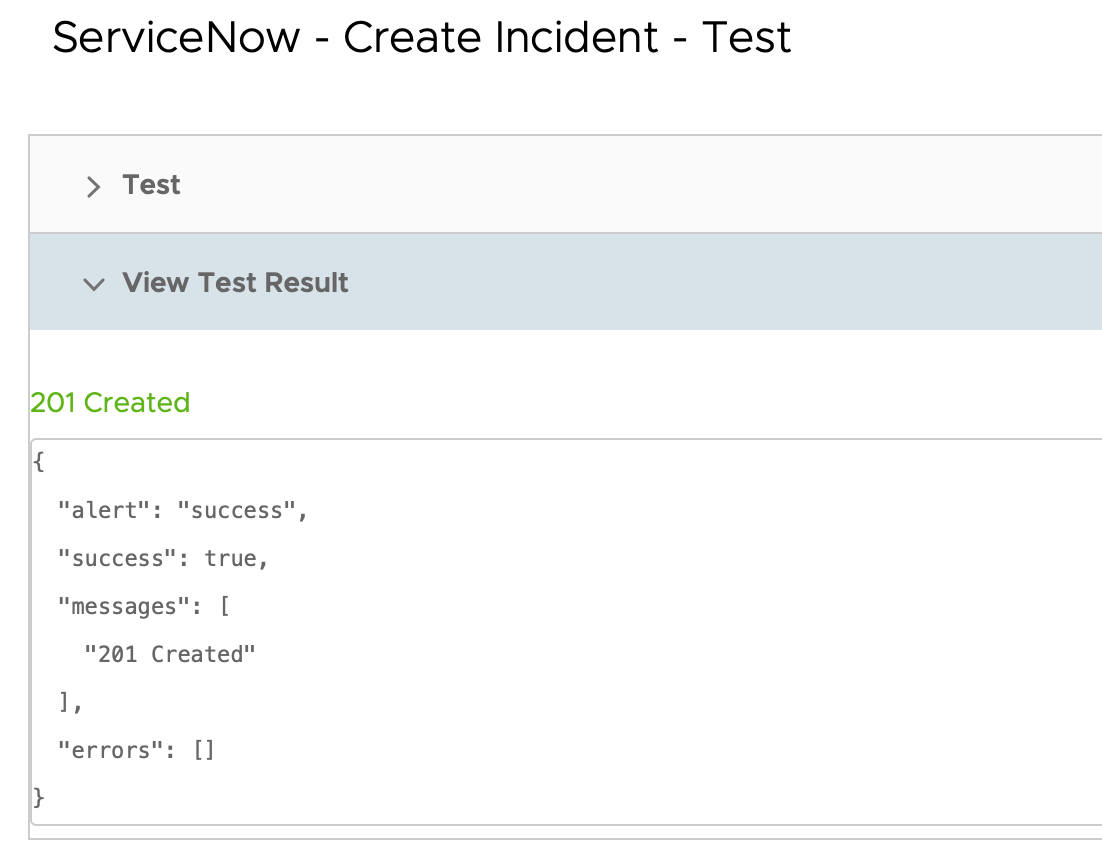Click the success true line in the JSON
Screen dimensions: 1102x848
click(x=163, y=558)
